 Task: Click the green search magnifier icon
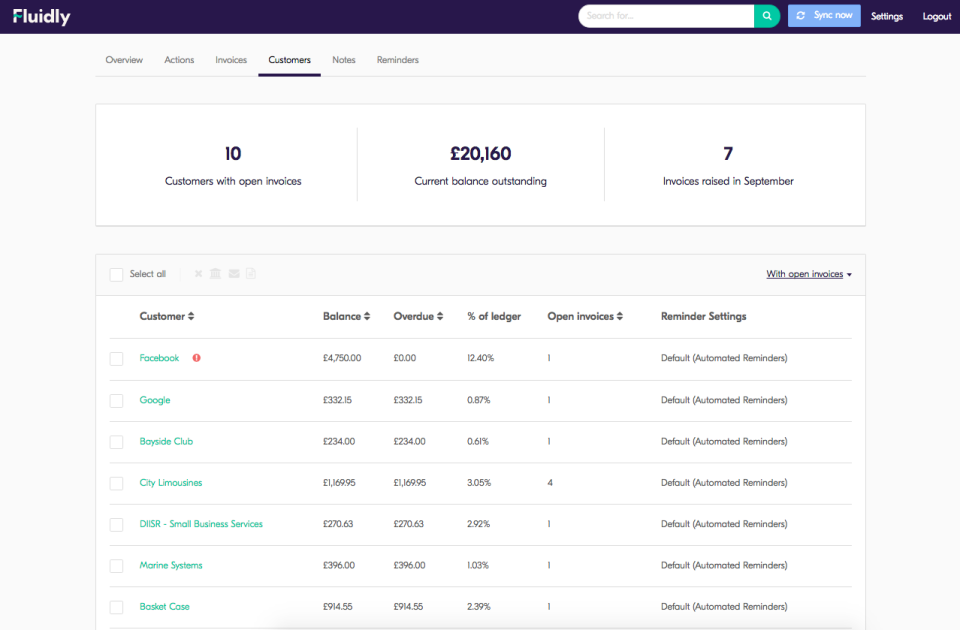coord(766,16)
